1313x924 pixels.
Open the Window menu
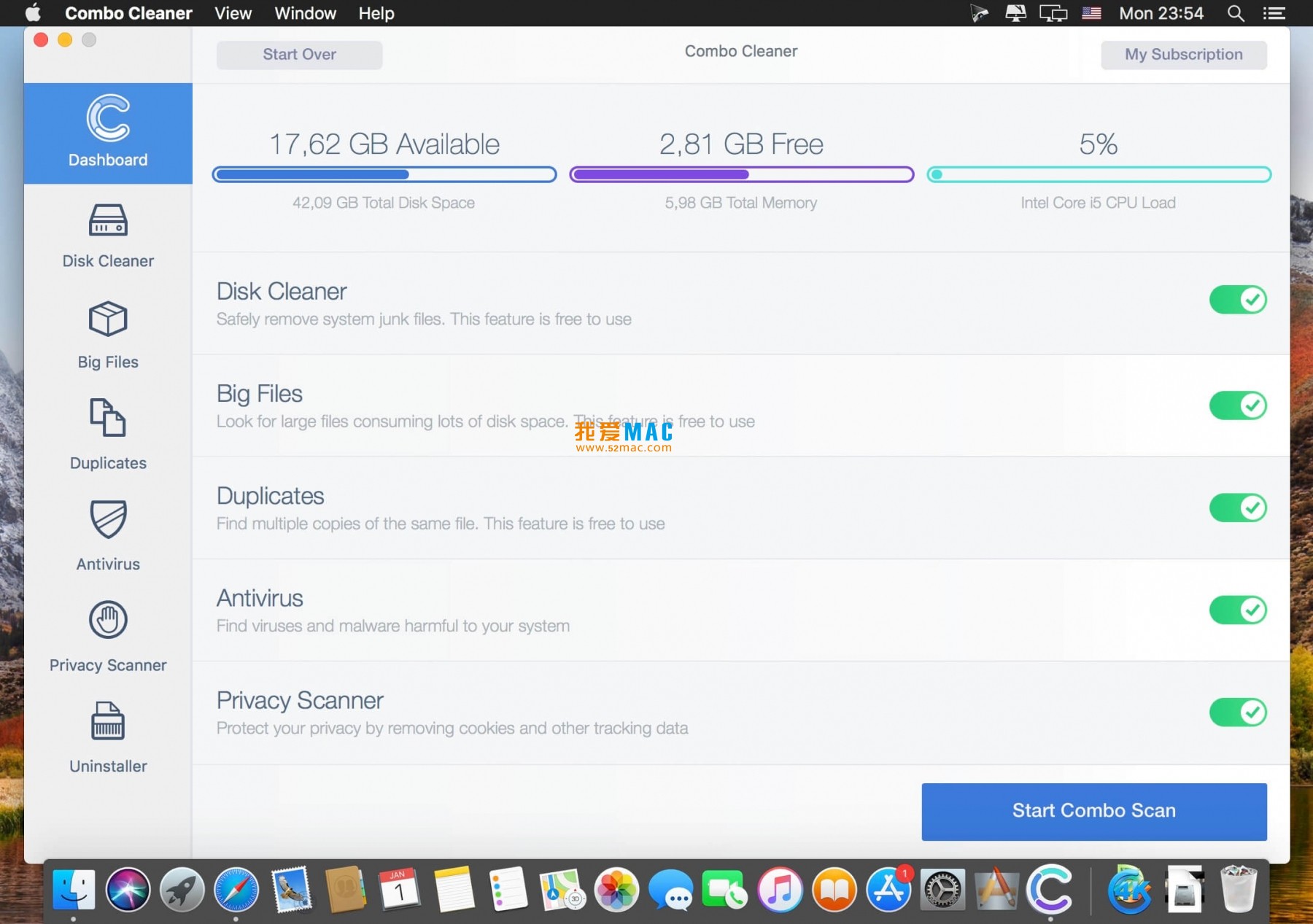pyautogui.click(x=305, y=13)
